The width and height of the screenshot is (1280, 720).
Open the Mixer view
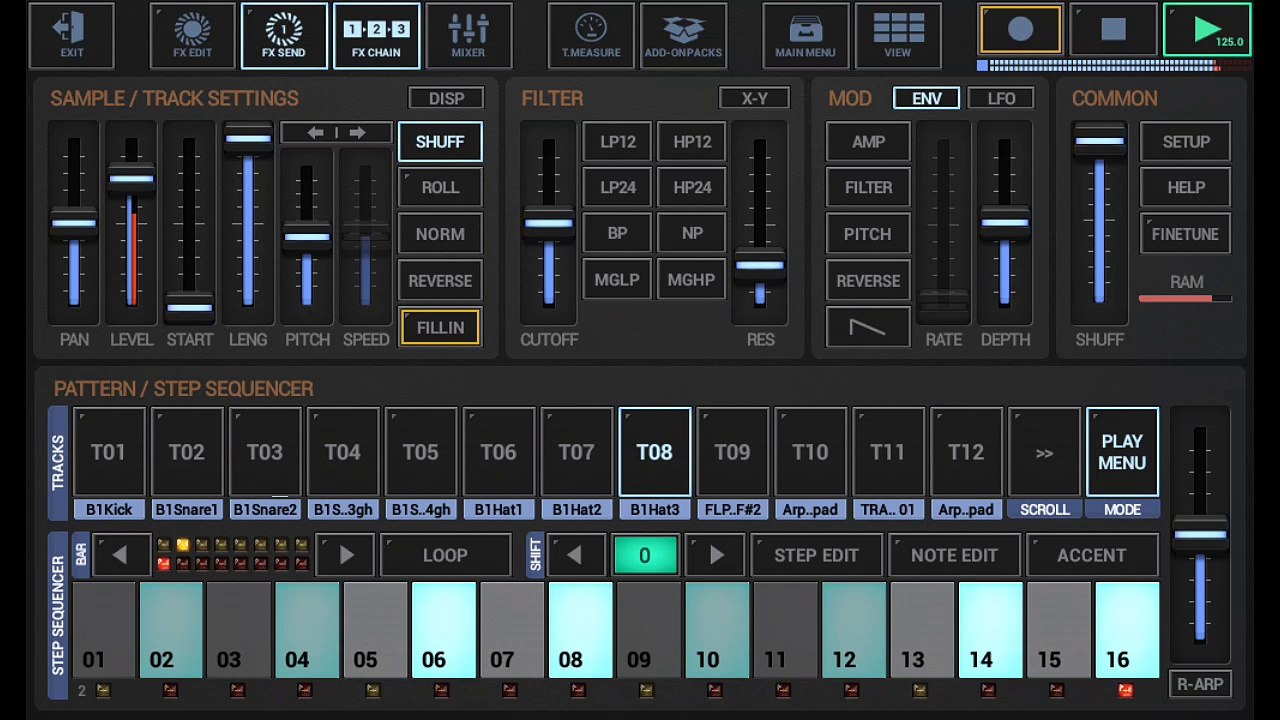coord(468,36)
